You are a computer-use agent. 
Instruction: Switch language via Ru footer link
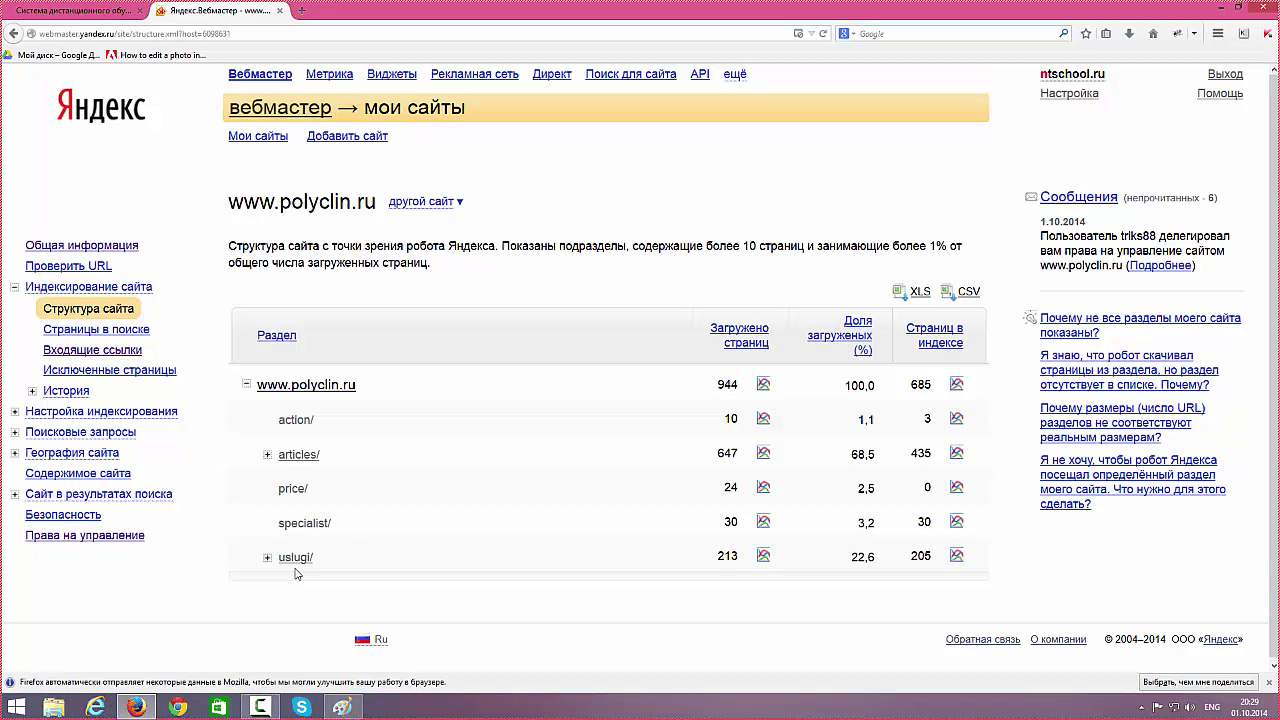tap(372, 640)
